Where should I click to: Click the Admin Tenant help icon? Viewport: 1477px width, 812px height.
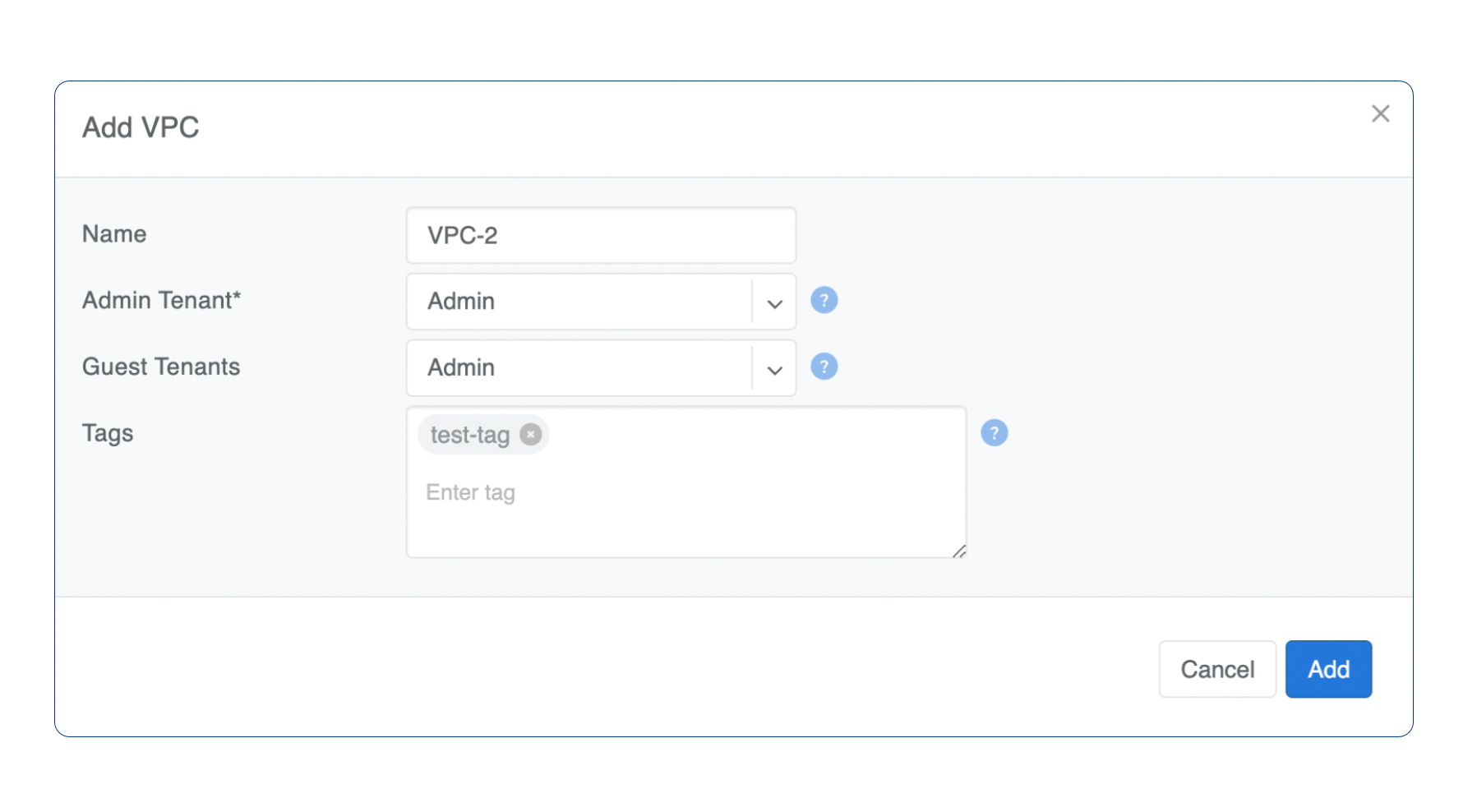[824, 301]
